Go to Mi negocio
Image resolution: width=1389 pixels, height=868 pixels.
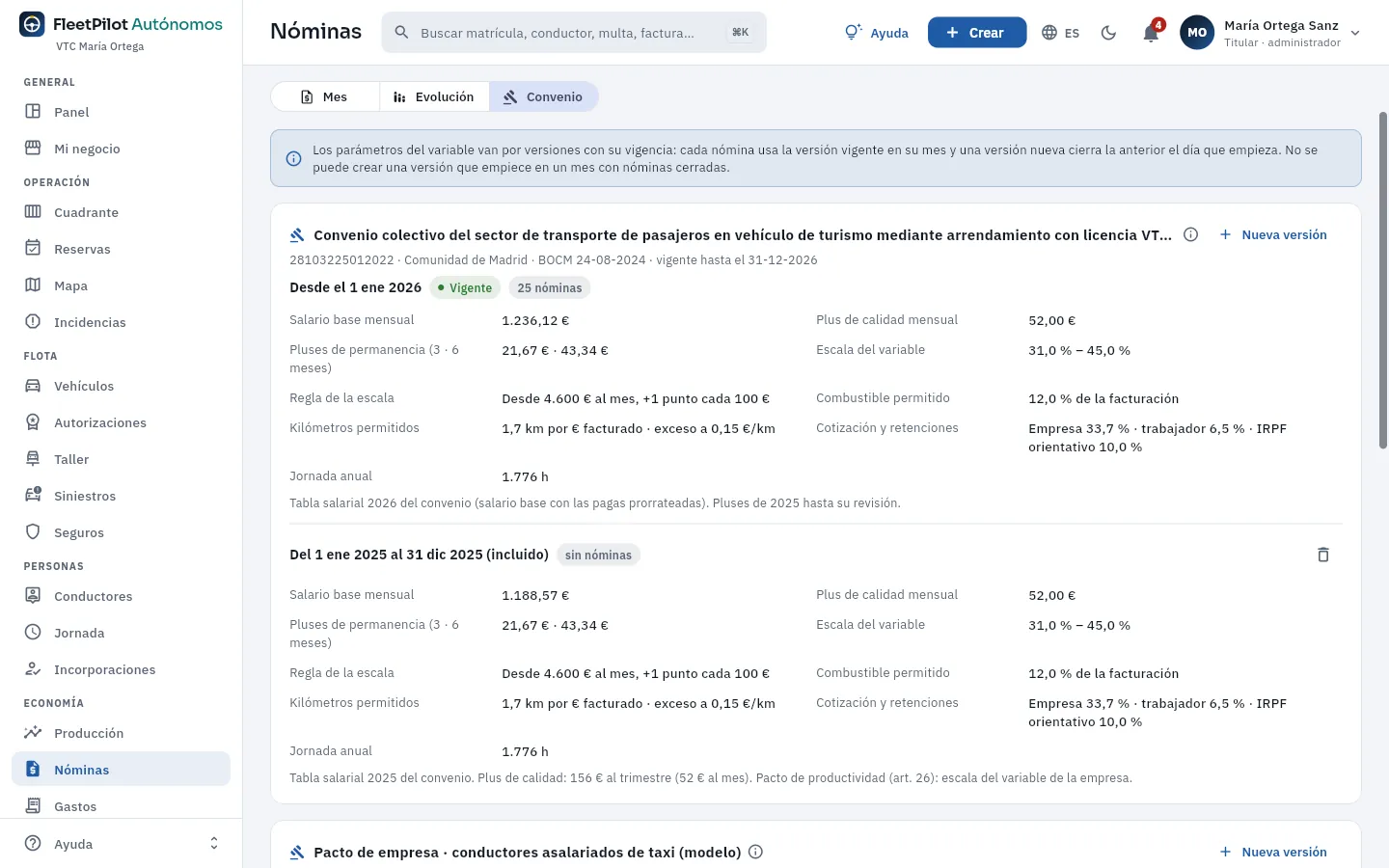[121, 149]
